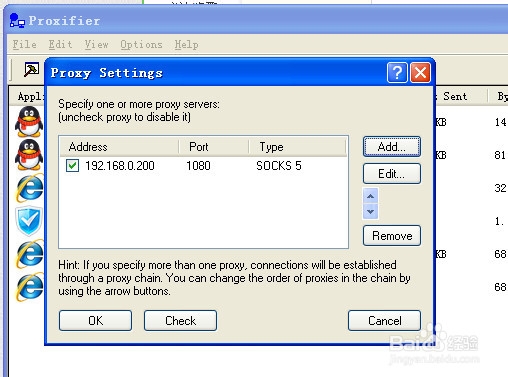Open the Options menu
The height and width of the screenshot is (377, 508).
pos(141,44)
